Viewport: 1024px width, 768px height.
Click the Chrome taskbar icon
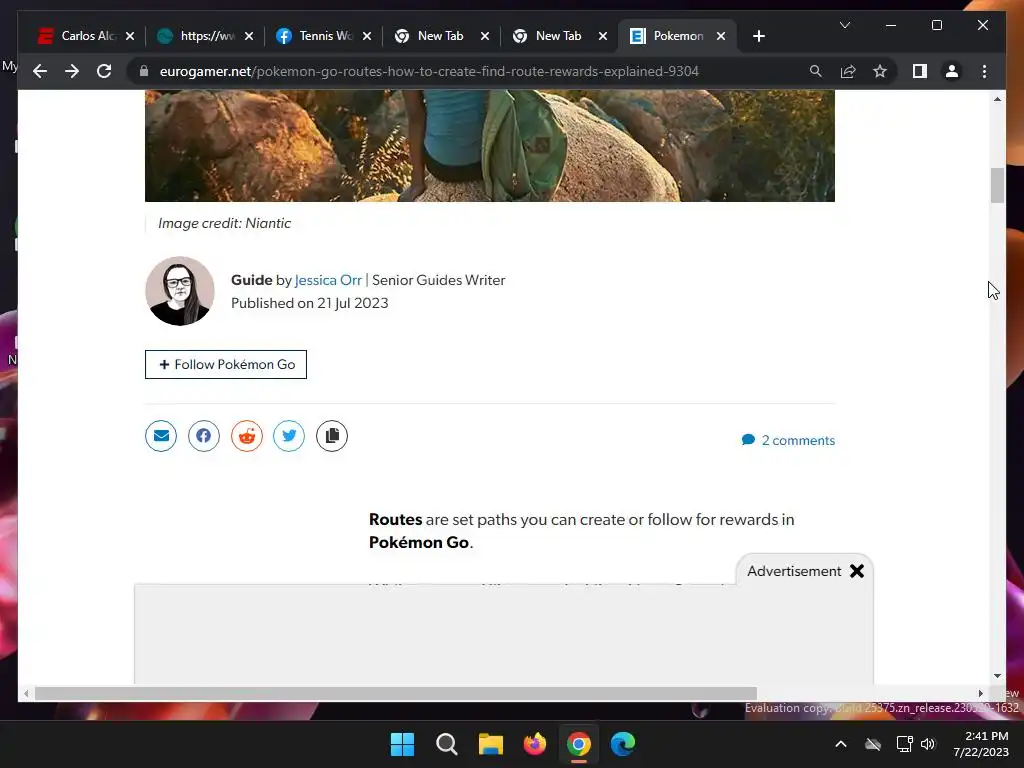(x=579, y=744)
